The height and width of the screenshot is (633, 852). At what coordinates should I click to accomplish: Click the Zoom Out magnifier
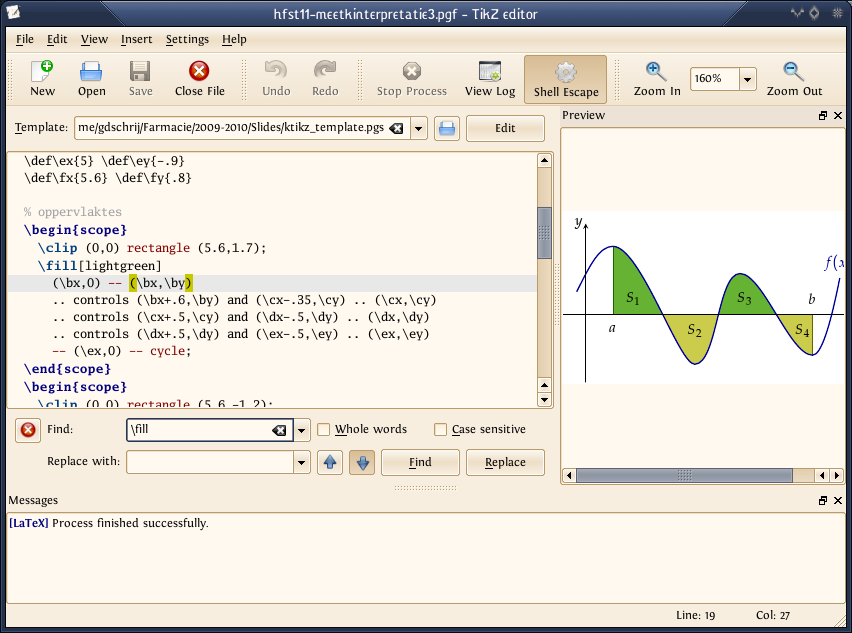794,79
